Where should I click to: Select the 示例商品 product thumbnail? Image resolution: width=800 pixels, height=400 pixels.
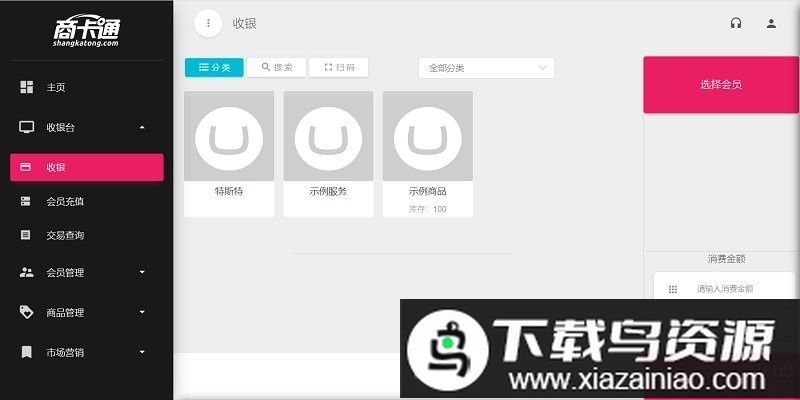[428, 136]
